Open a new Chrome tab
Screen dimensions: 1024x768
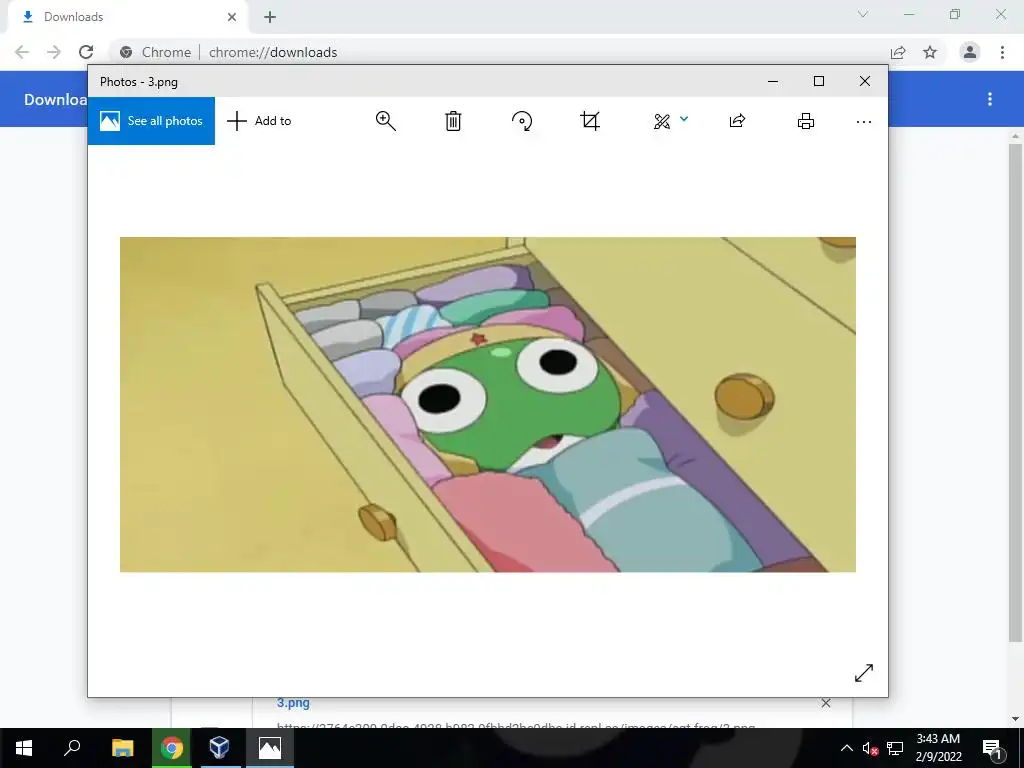coord(270,17)
